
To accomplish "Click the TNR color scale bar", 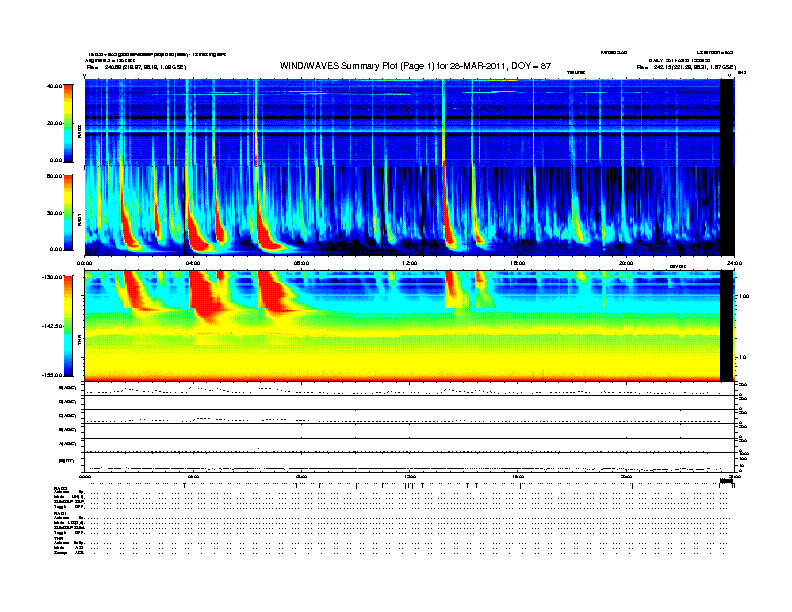I will [68, 326].
